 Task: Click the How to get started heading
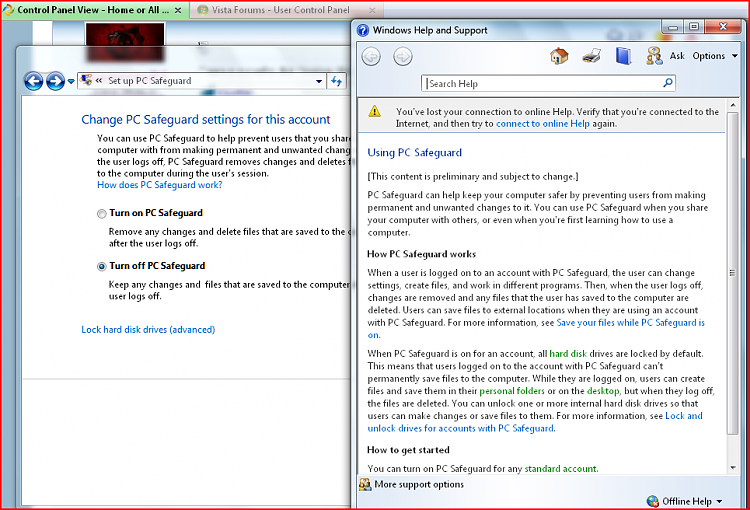pyautogui.click(x=408, y=450)
